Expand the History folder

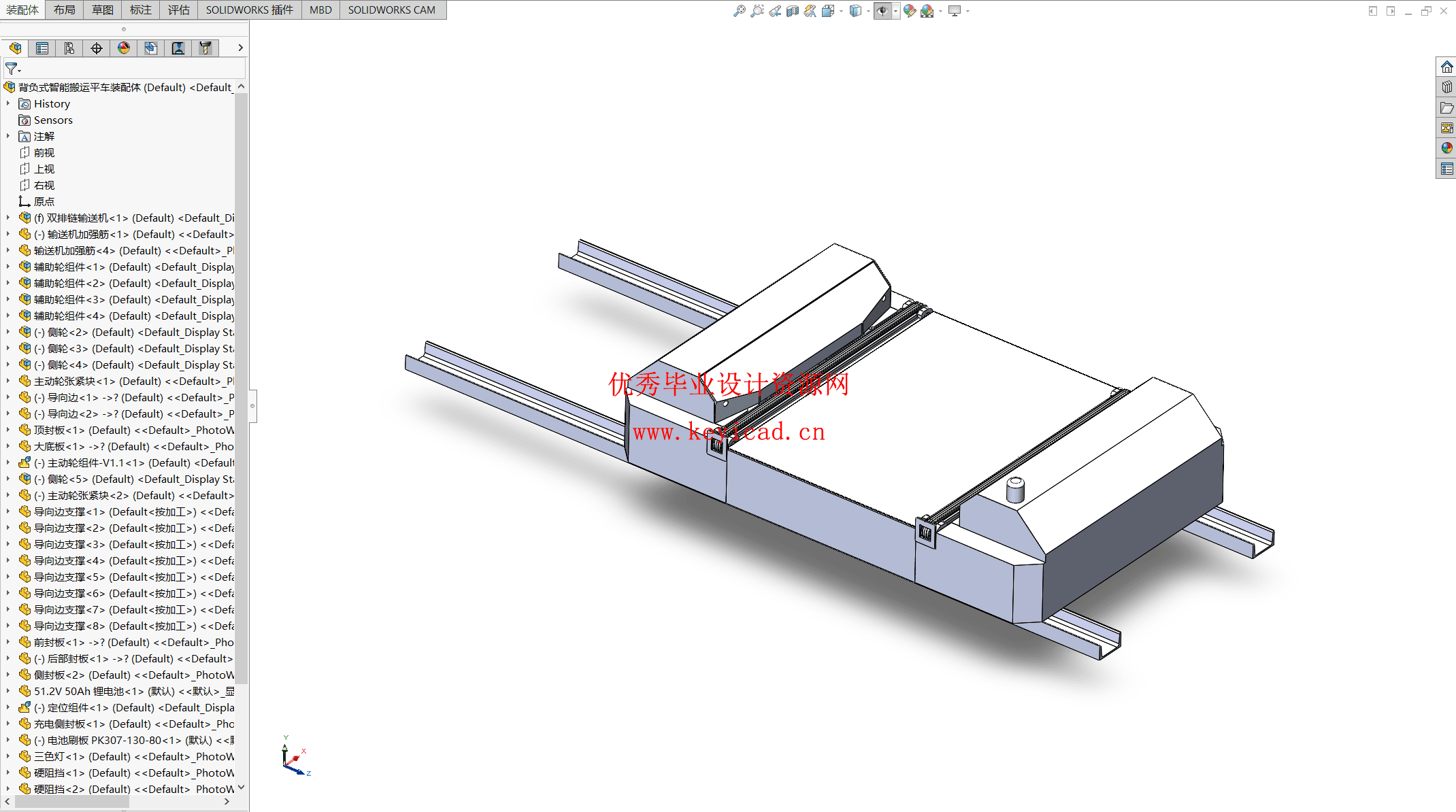8,103
